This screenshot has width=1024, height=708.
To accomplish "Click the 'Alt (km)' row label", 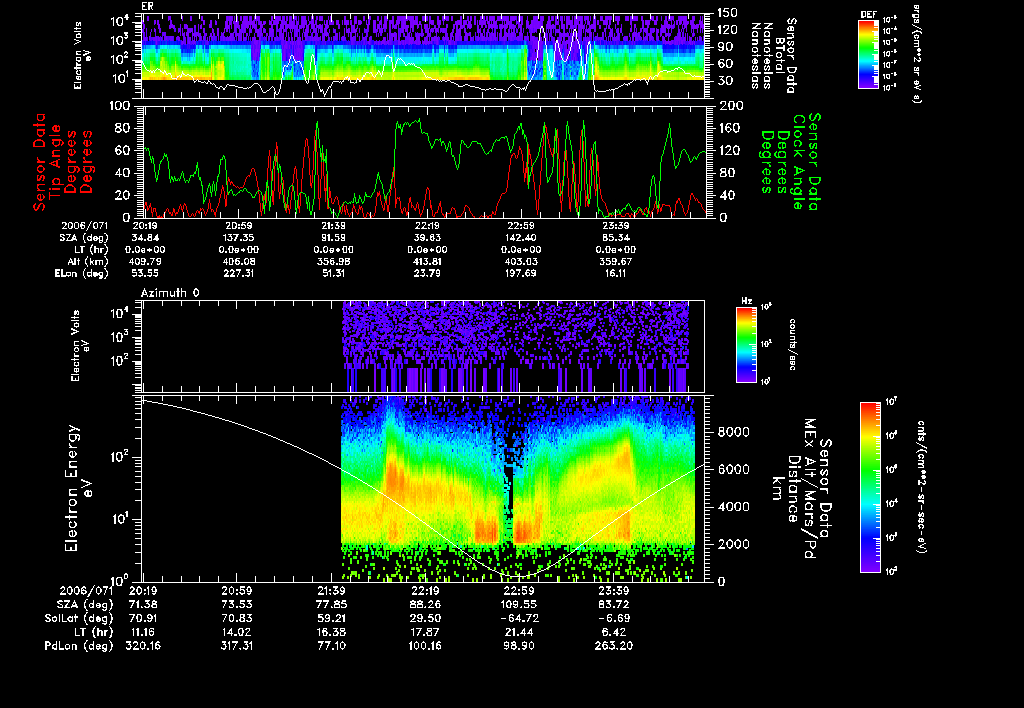I will [x=88, y=261].
